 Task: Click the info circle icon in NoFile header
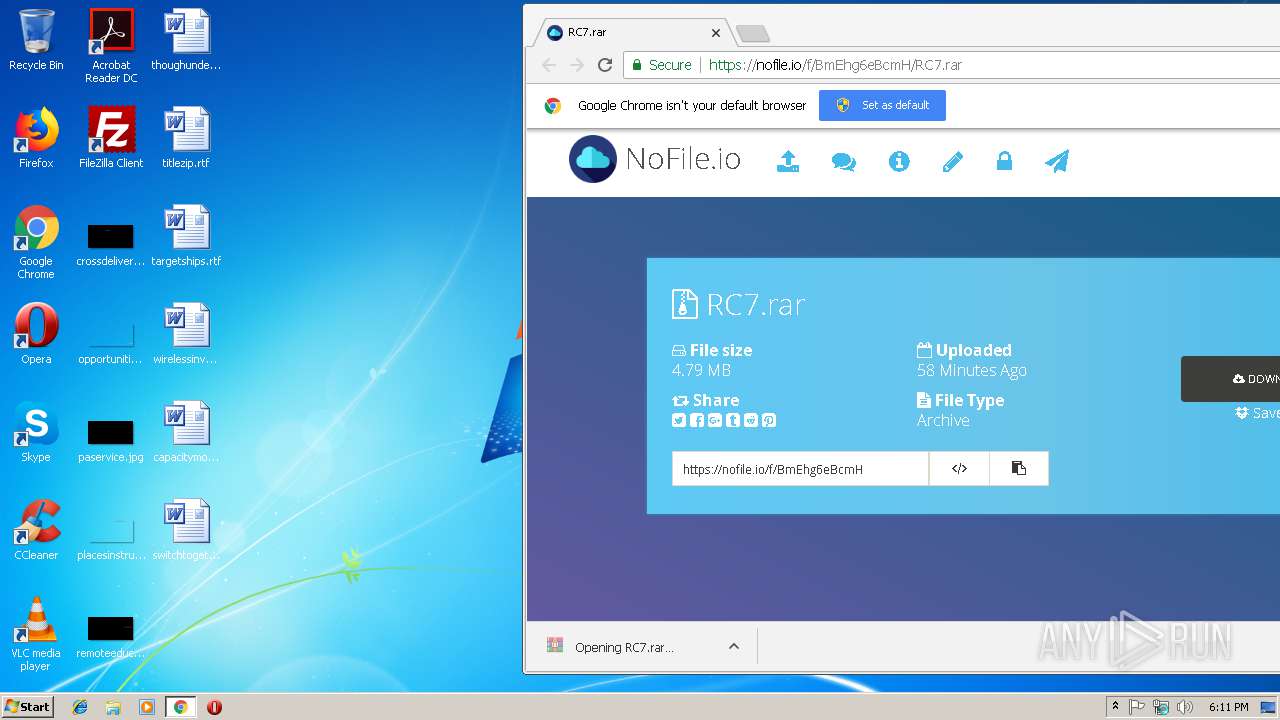899,161
